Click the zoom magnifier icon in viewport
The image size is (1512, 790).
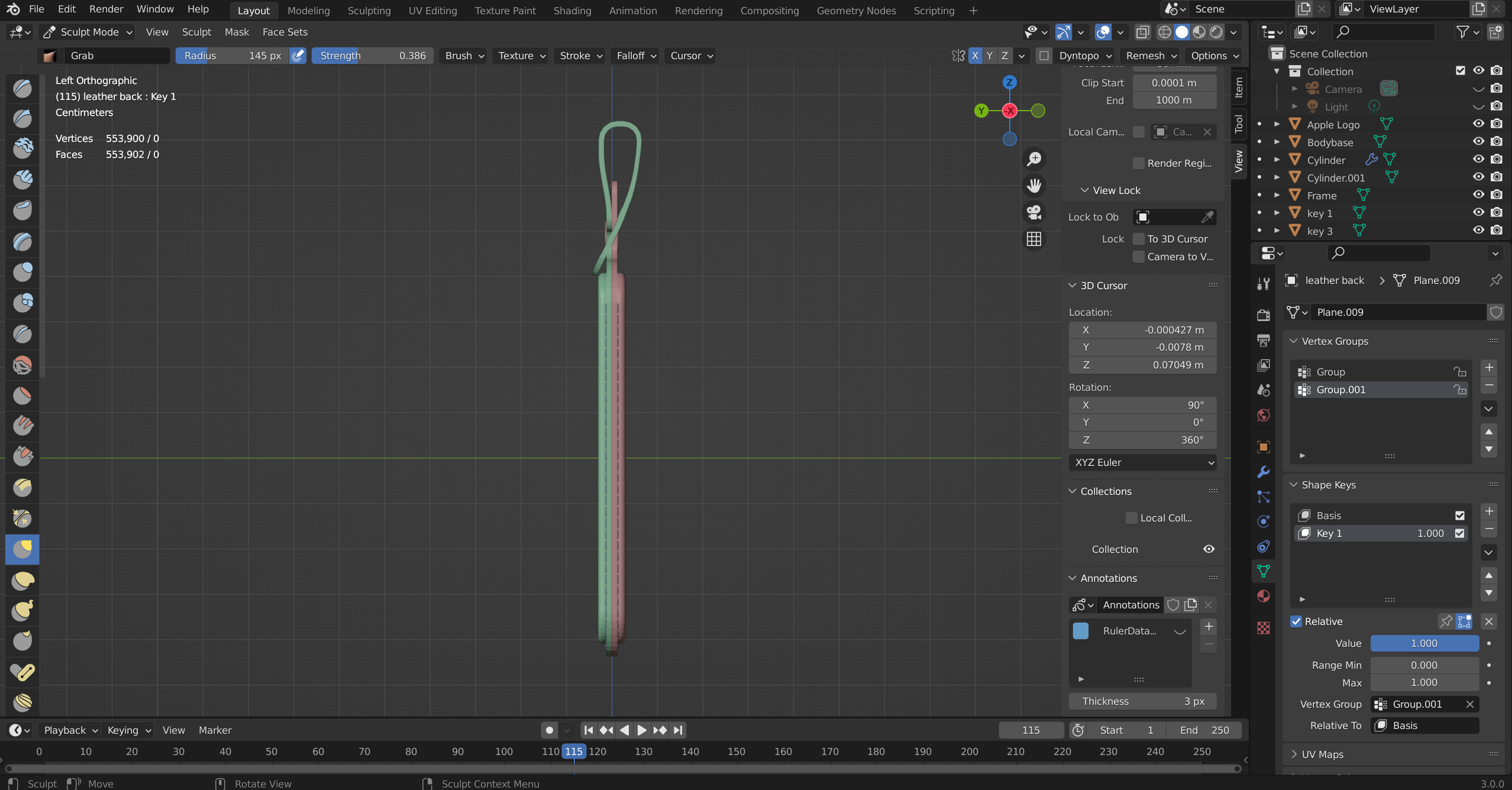pyautogui.click(x=1035, y=158)
